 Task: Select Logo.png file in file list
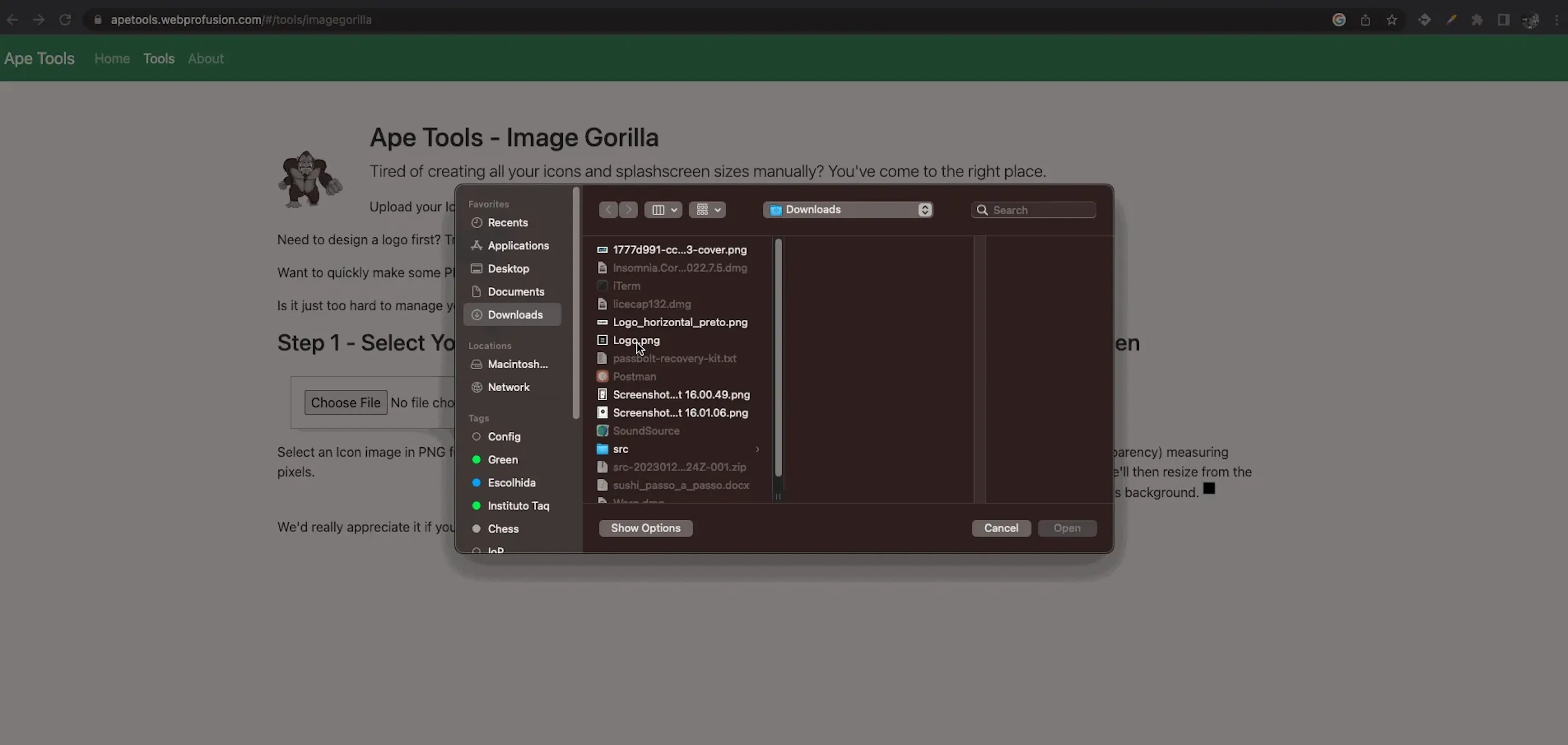pos(636,340)
